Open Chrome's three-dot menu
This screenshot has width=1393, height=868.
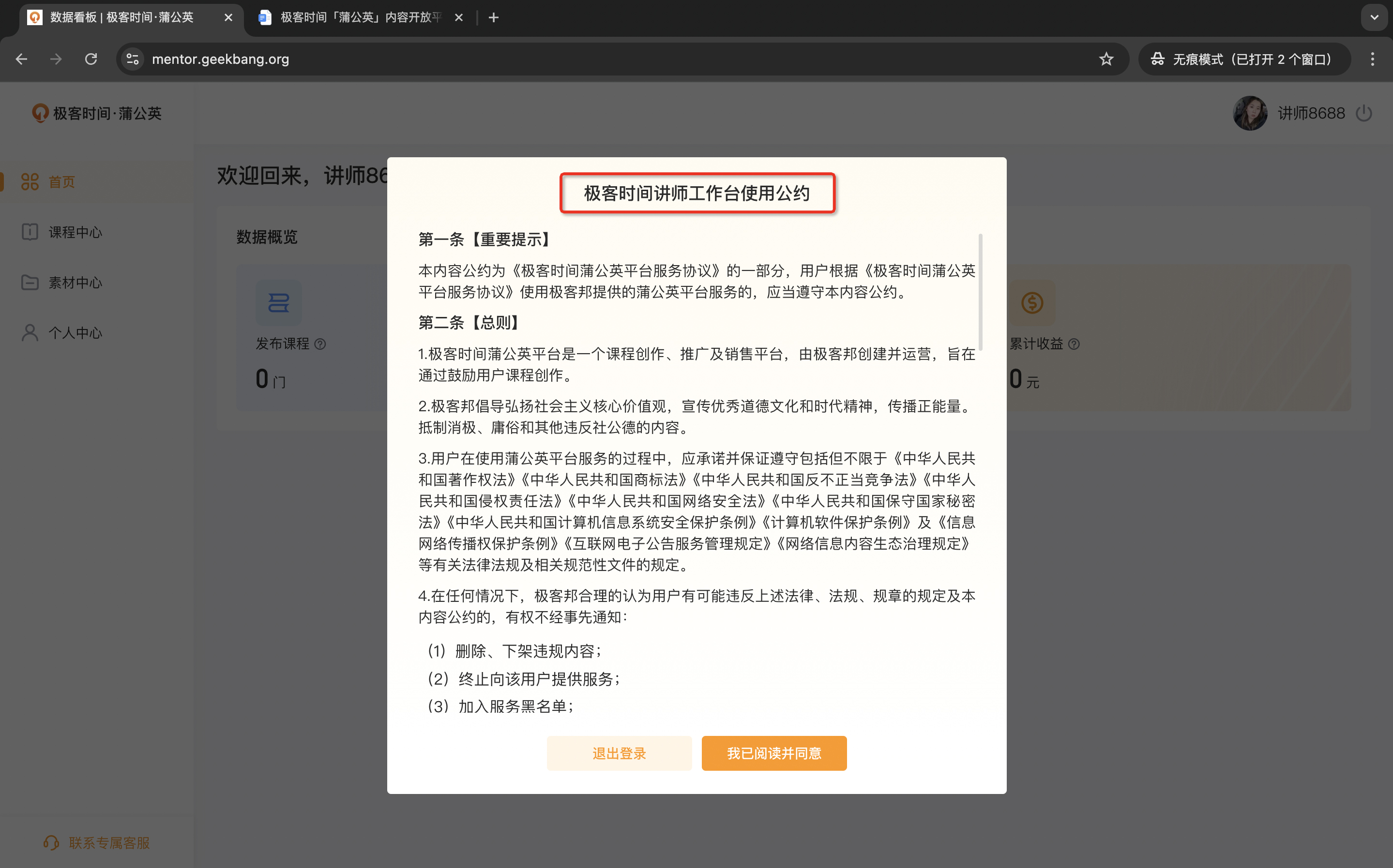[1372, 59]
